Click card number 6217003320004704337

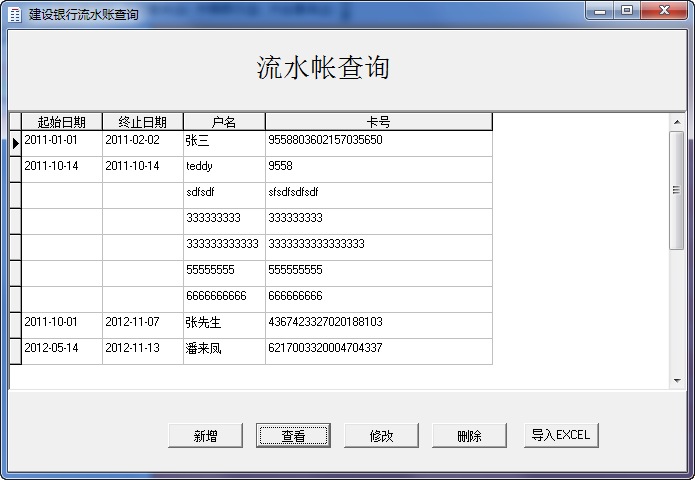[x=379, y=351]
